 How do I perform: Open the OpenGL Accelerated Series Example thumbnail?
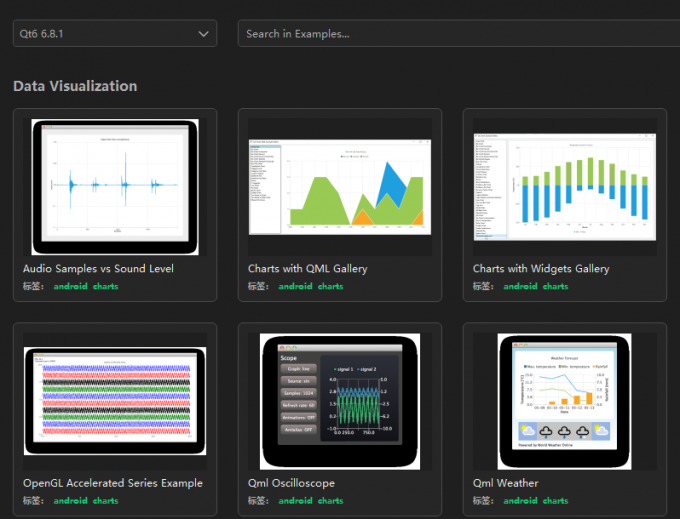click(115, 401)
